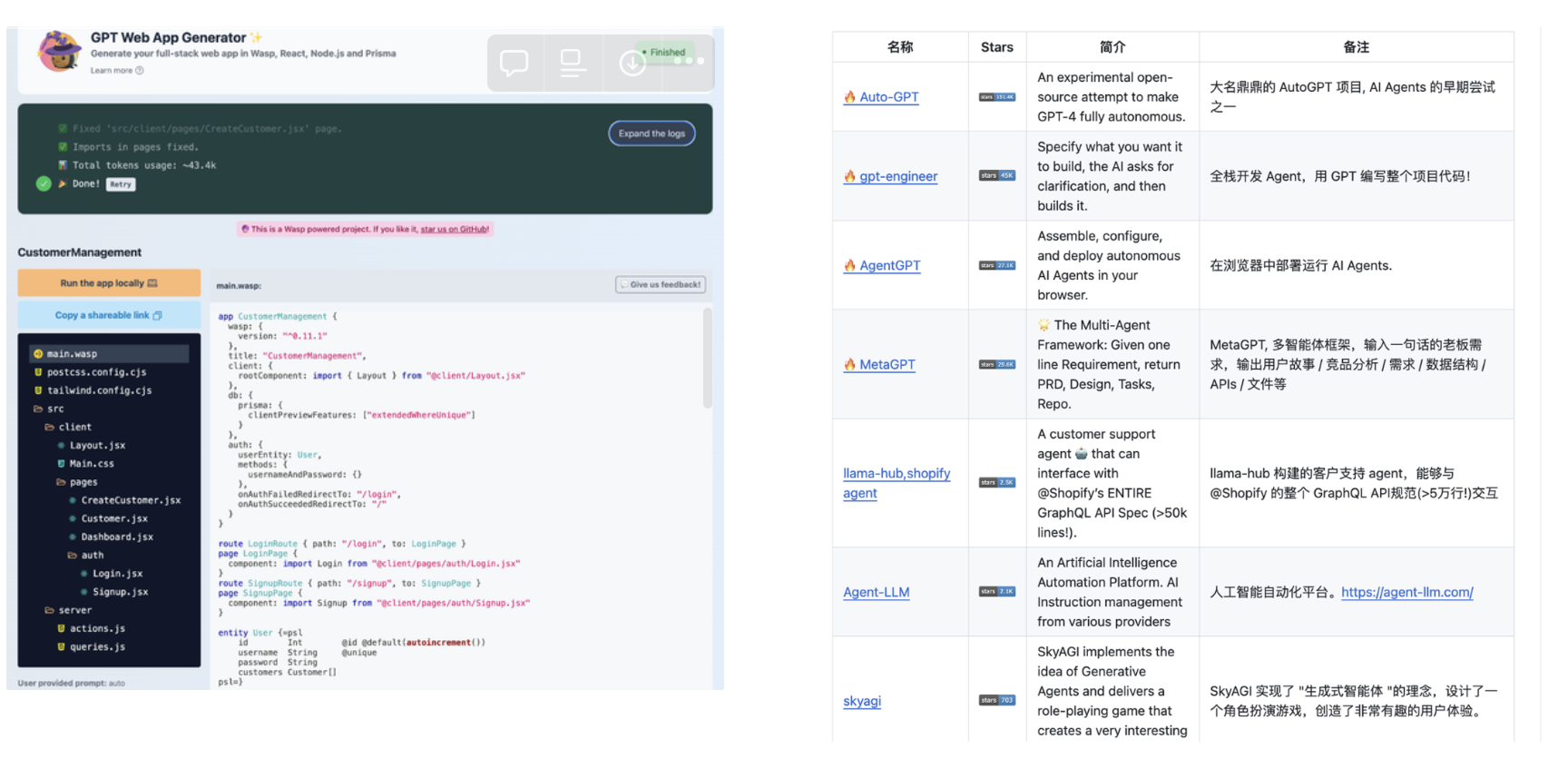The height and width of the screenshot is (759, 1568).
Task: Click the download arrow circle icon
Action: pos(632,63)
